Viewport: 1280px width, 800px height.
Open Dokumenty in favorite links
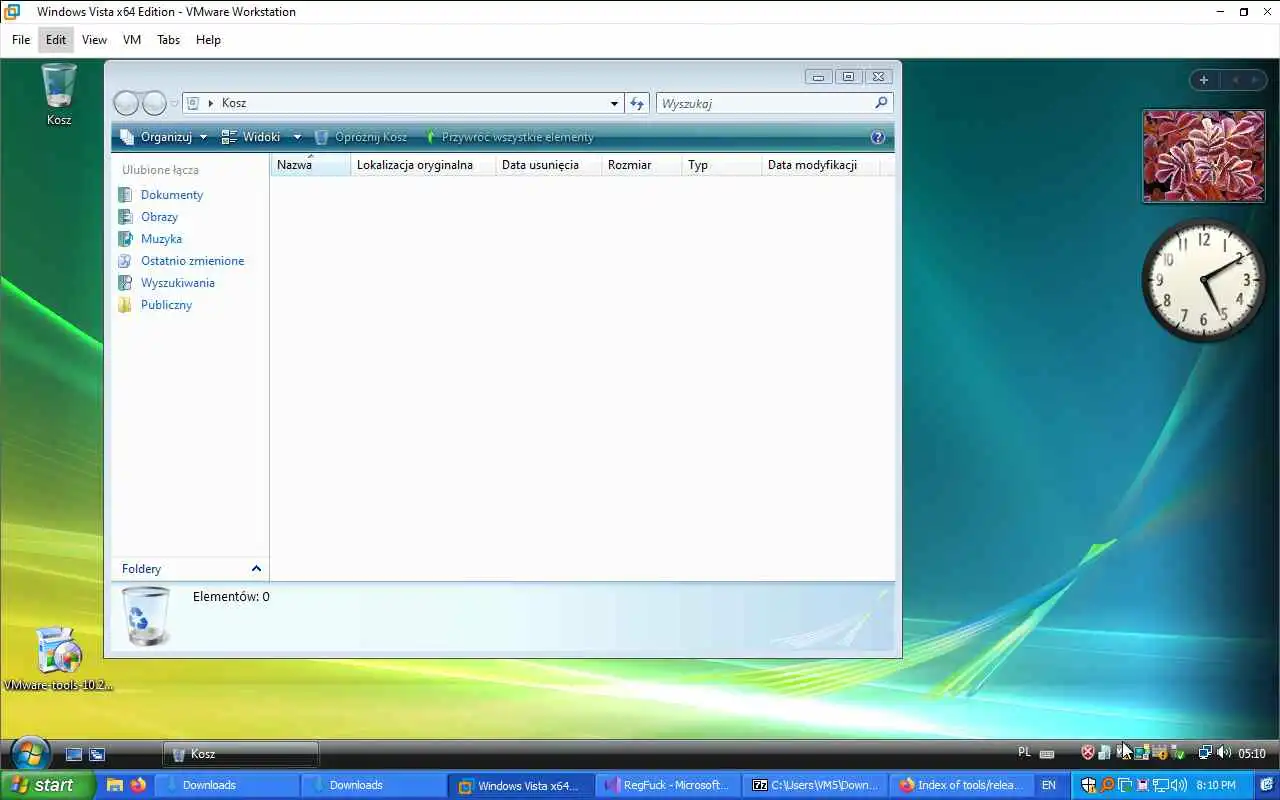(x=172, y=195)
